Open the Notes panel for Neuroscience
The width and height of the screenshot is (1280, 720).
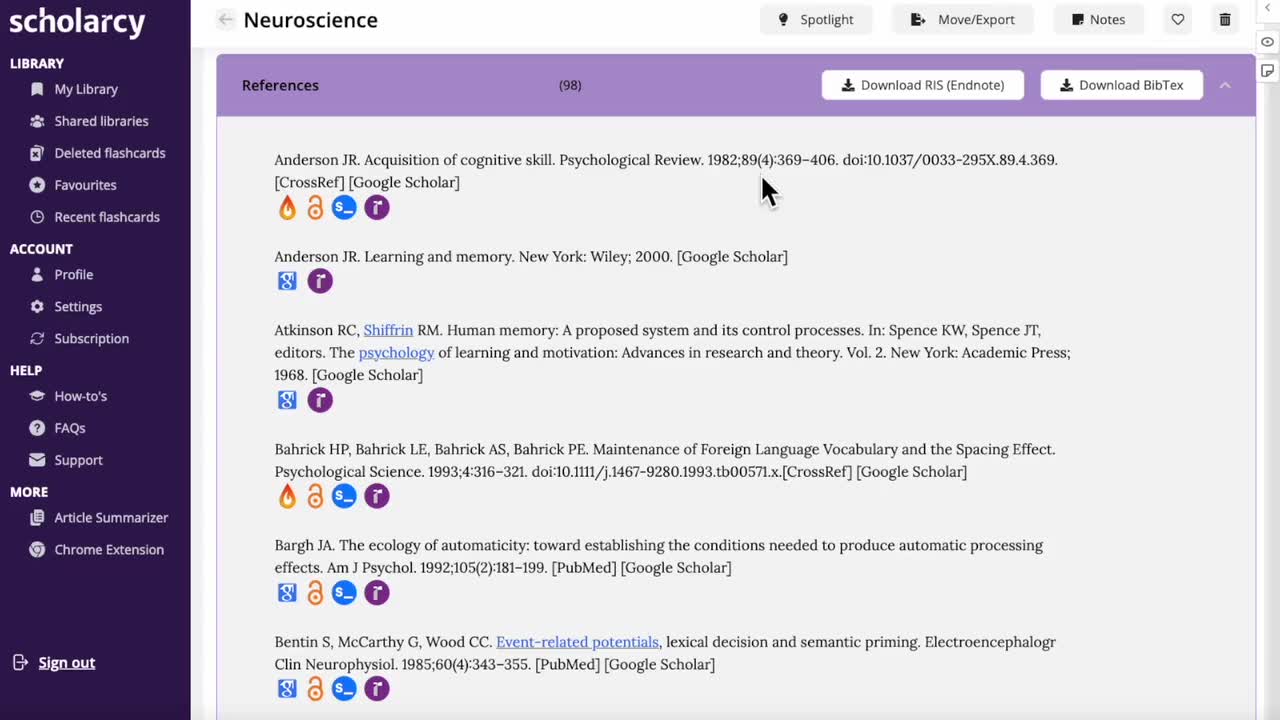coord(1098,19)
